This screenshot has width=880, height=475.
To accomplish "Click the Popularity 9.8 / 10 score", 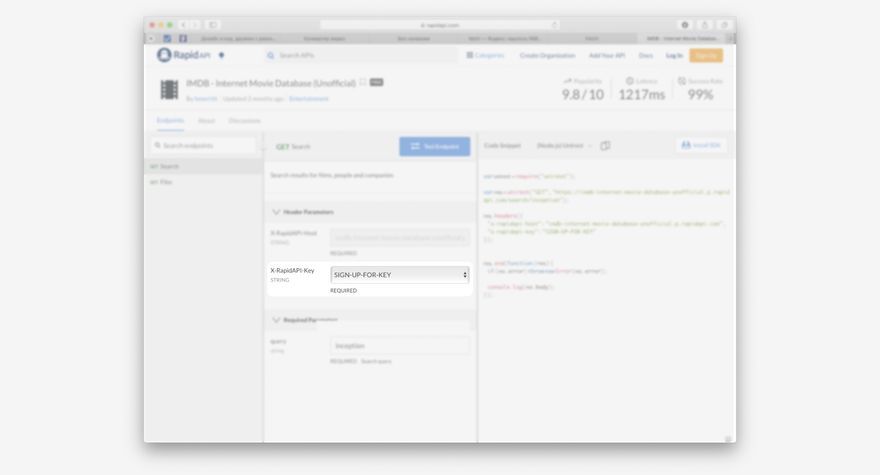I will (x=583, y=94).
